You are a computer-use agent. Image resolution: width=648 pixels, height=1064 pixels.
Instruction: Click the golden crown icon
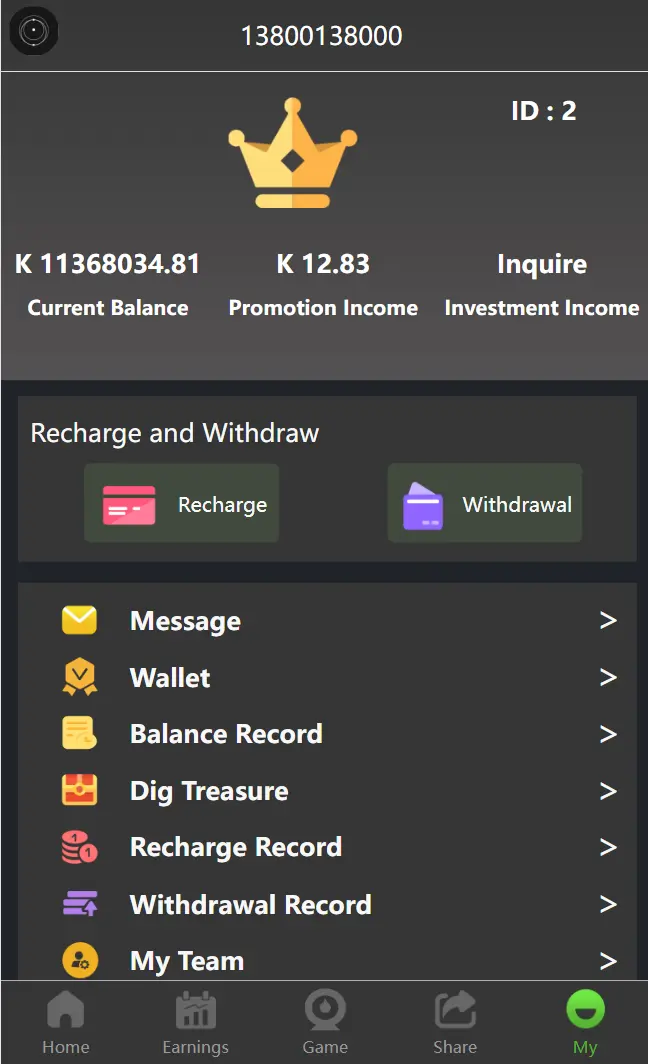pyautogui.click(x=292, y=153)
